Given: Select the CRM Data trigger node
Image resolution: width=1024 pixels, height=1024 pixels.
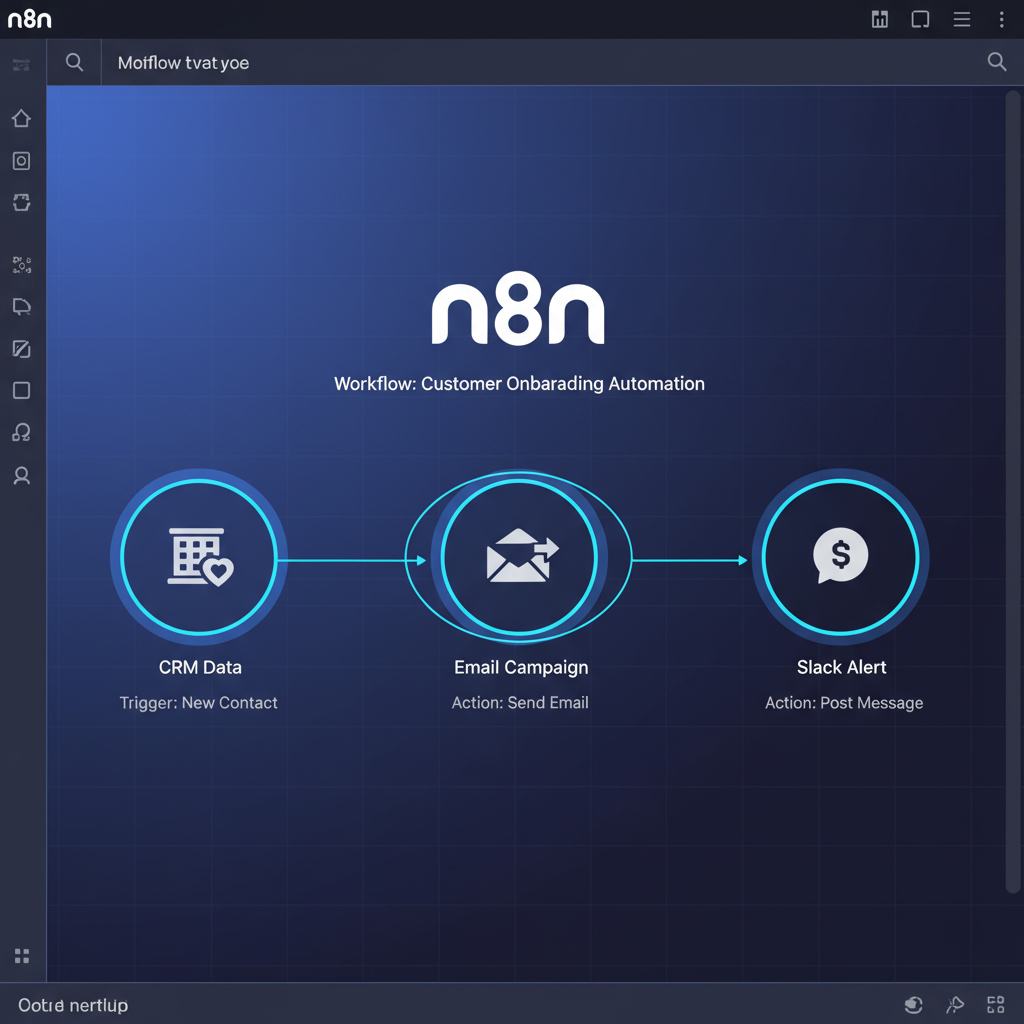Looking at the screenshot, I should tap(199, 556).
